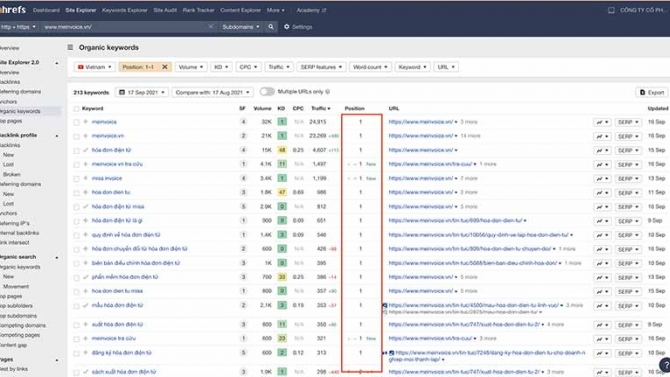Click plus icon beside meinvoice.vn keyword

click(85, 136)
